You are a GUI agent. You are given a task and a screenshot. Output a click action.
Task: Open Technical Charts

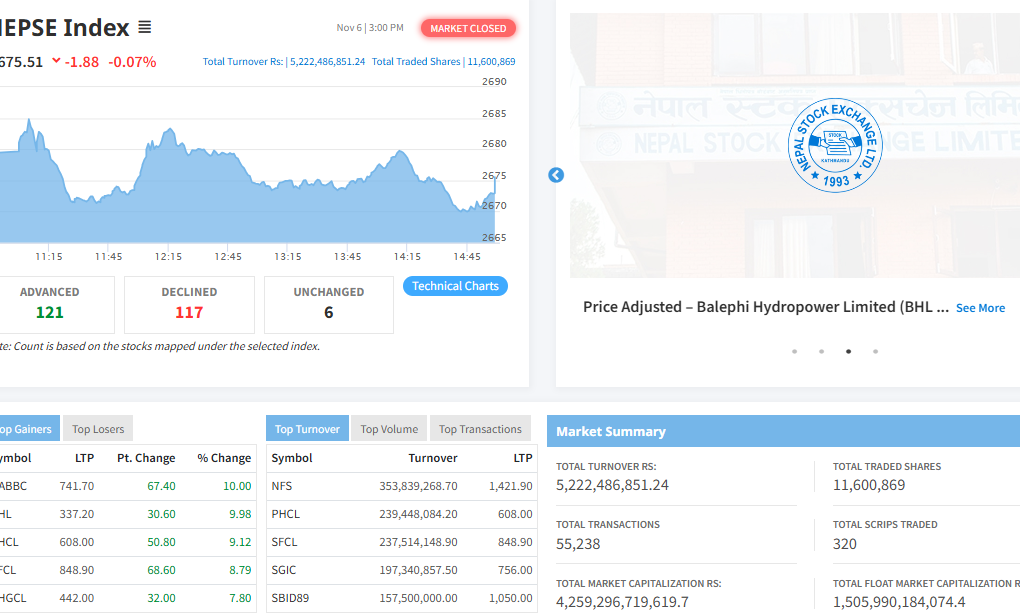[x=455, y=286]
